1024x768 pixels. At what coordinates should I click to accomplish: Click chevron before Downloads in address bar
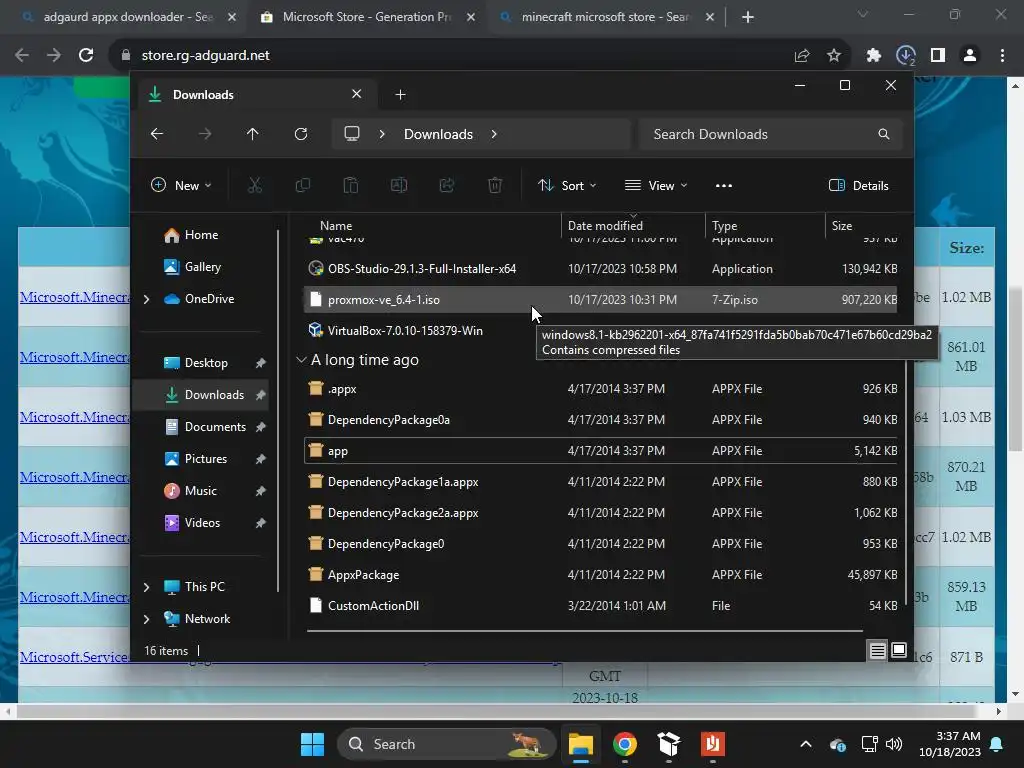(x=382, y=134)
